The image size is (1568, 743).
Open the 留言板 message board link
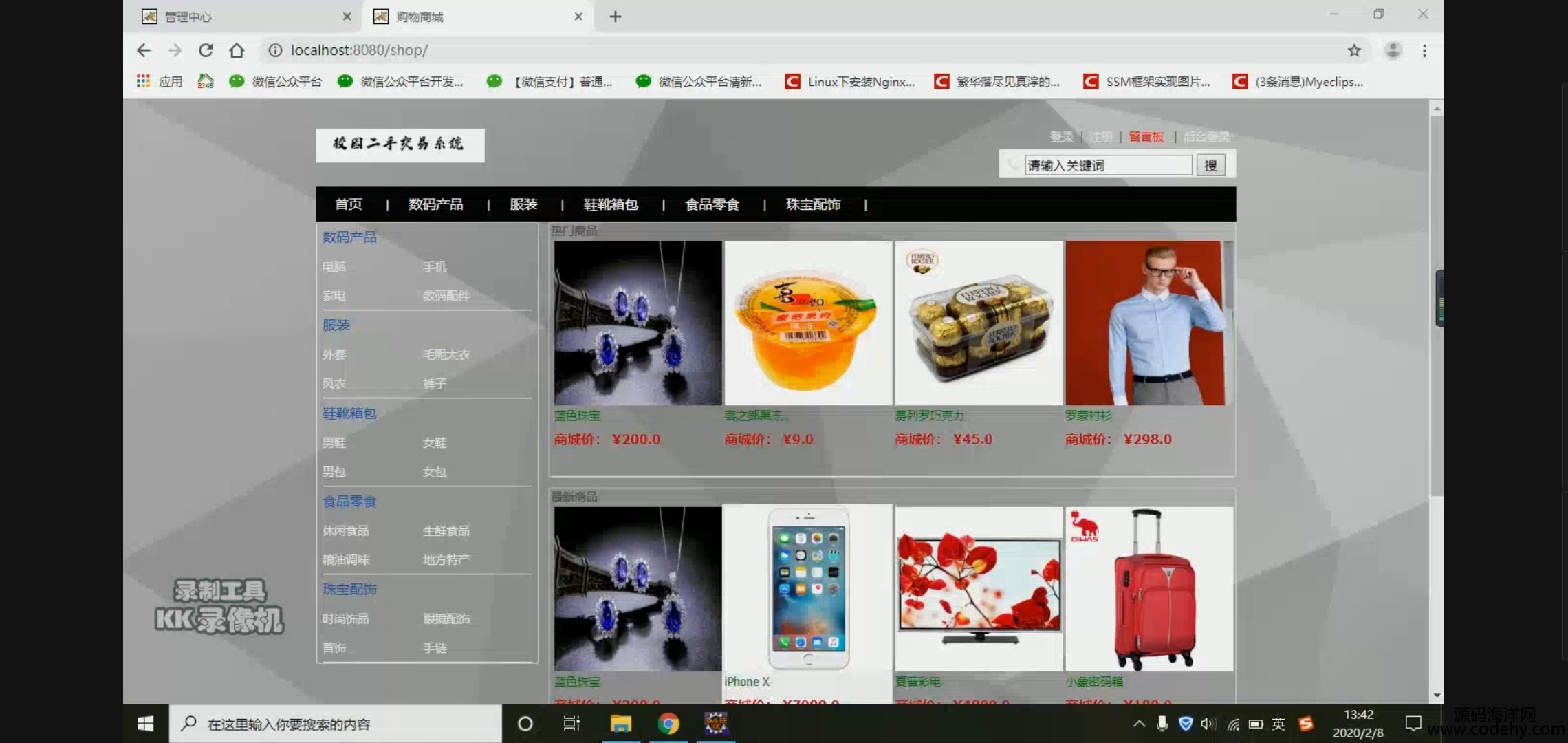click(1146, 137)
